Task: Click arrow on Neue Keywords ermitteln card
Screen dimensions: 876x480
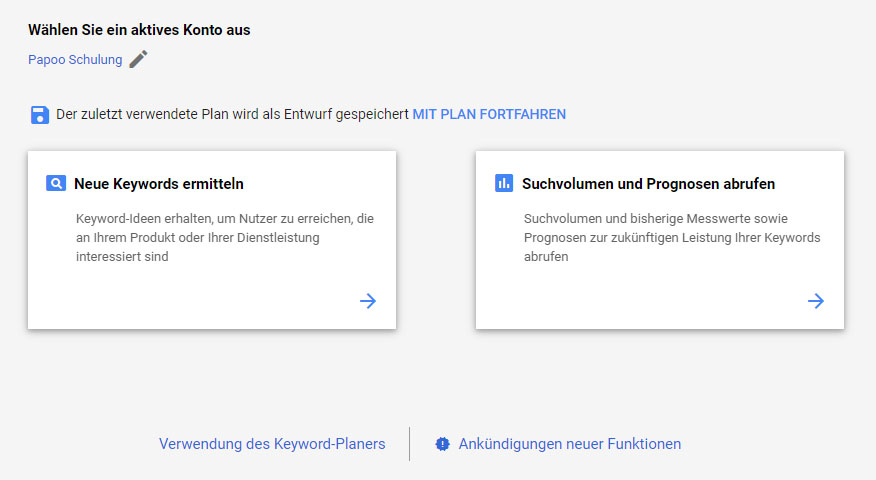Action: 368,301
